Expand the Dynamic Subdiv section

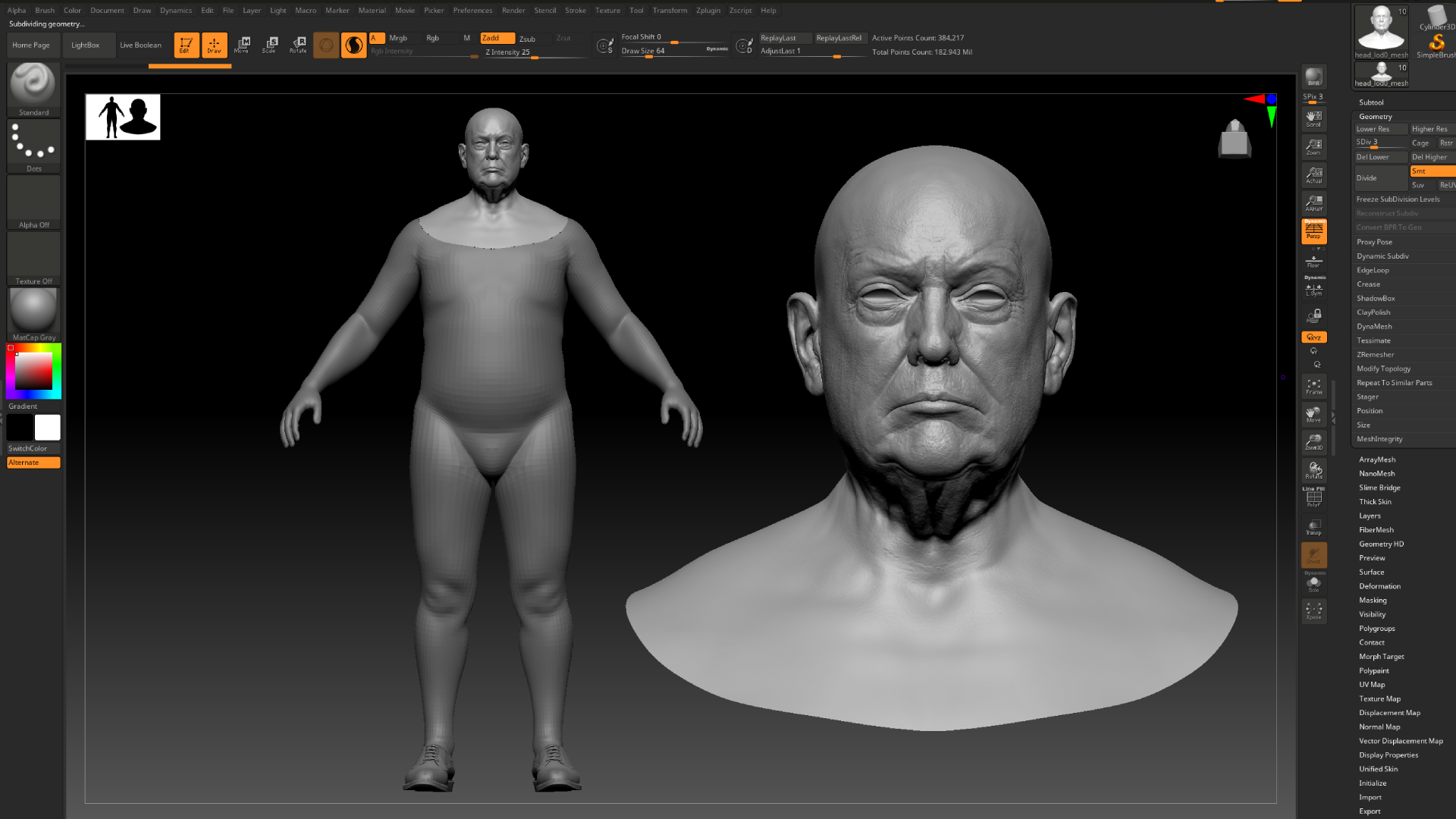point(1382,256)
